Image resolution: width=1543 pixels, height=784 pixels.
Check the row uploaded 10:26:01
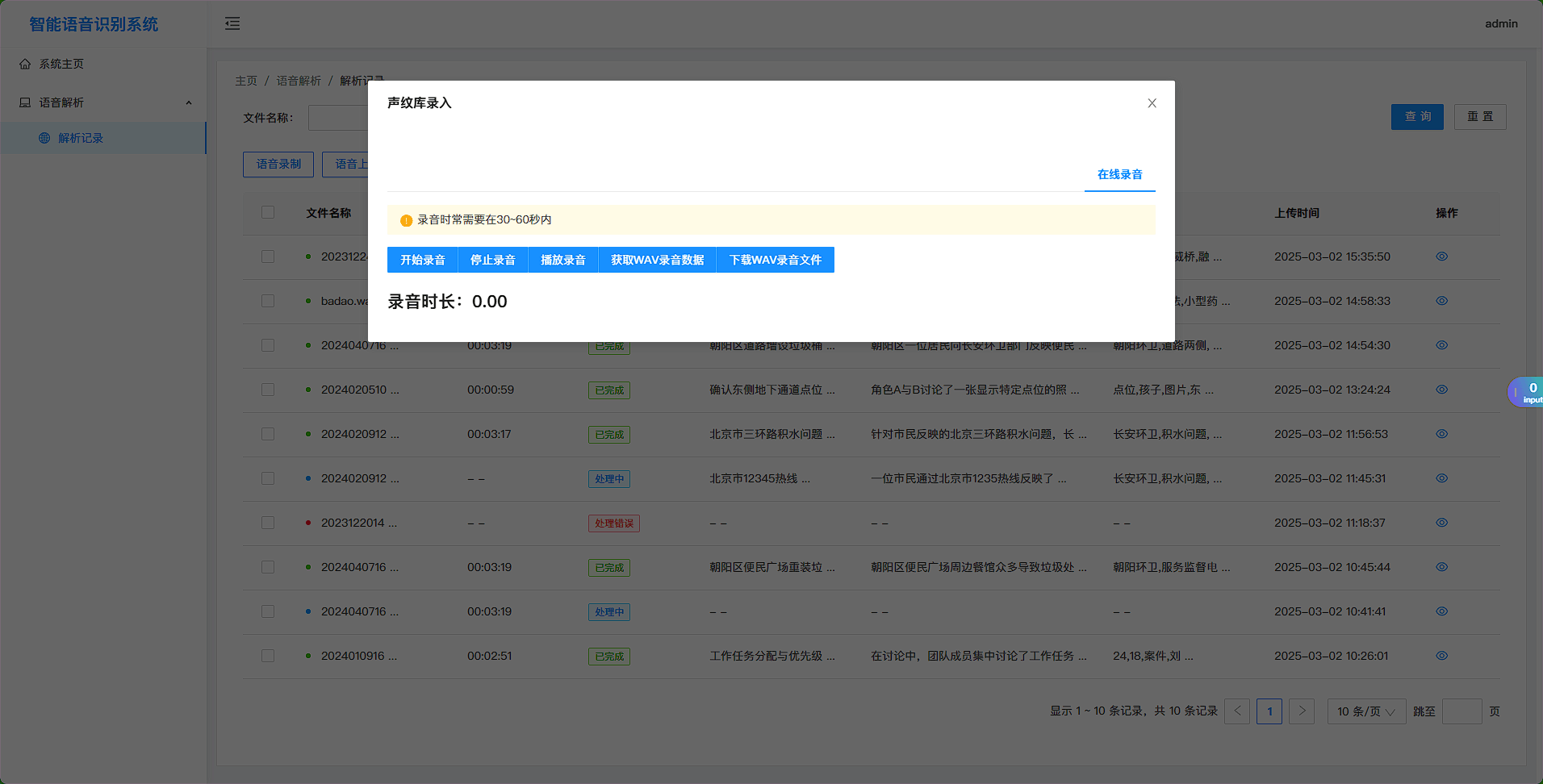(268, 656)
